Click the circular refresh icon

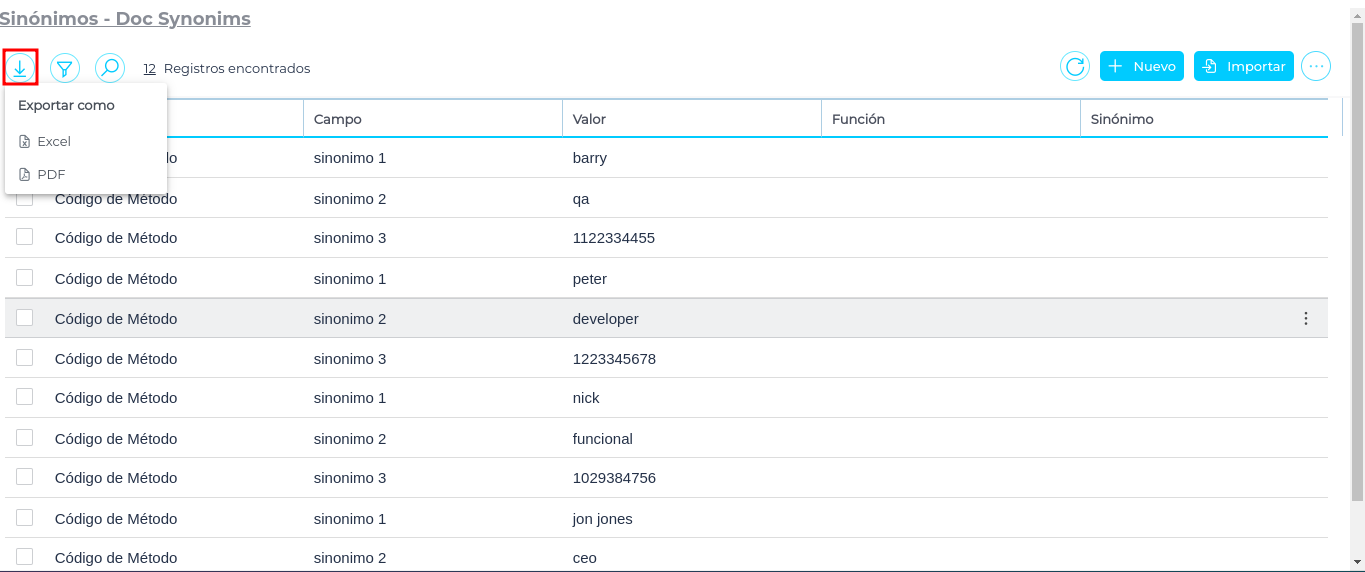1075,67
